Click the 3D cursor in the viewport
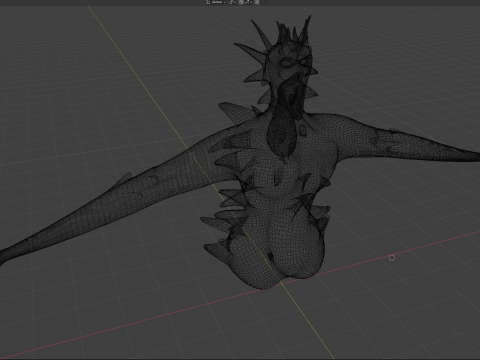 (392, 257)
